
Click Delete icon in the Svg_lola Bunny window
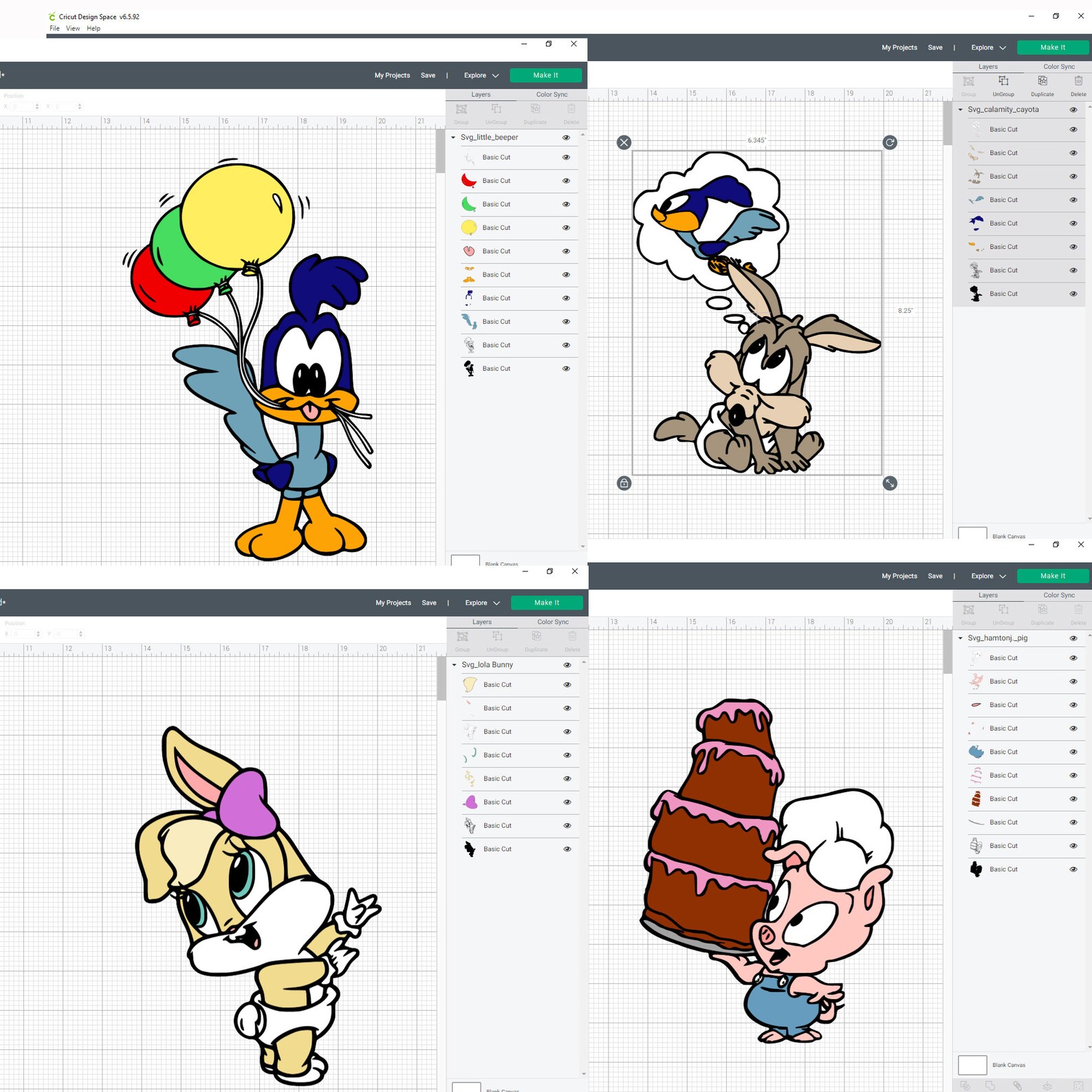(572, 637)
